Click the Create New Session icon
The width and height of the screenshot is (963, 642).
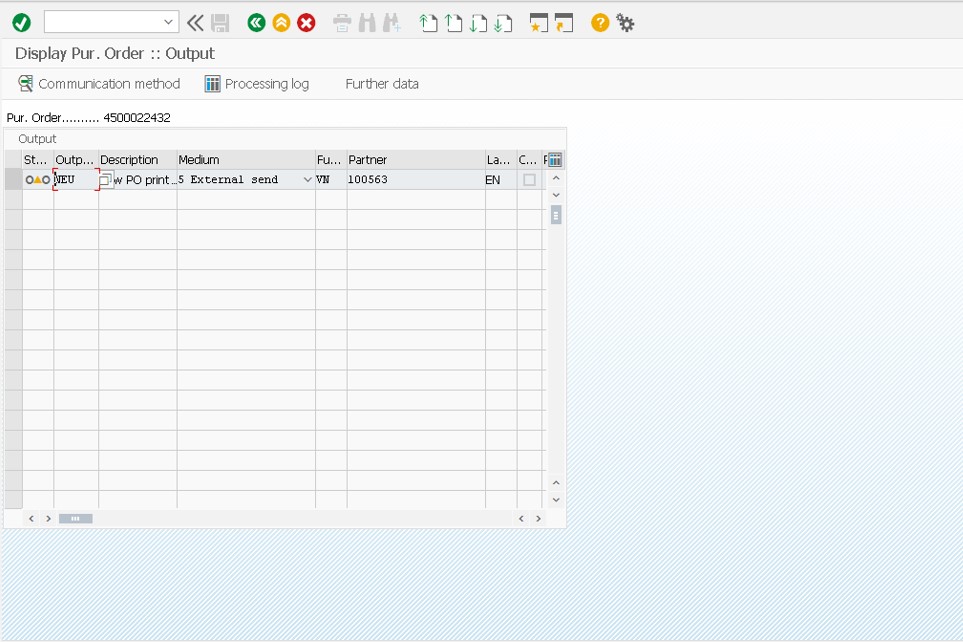click(x=539, y=23)
